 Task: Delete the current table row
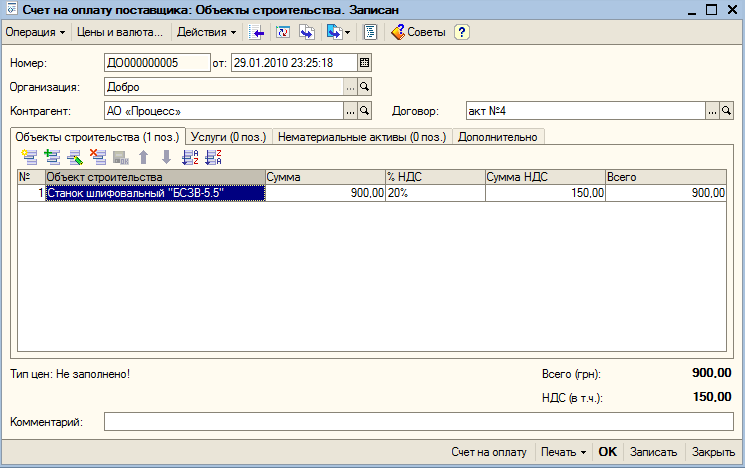point(98,157)
